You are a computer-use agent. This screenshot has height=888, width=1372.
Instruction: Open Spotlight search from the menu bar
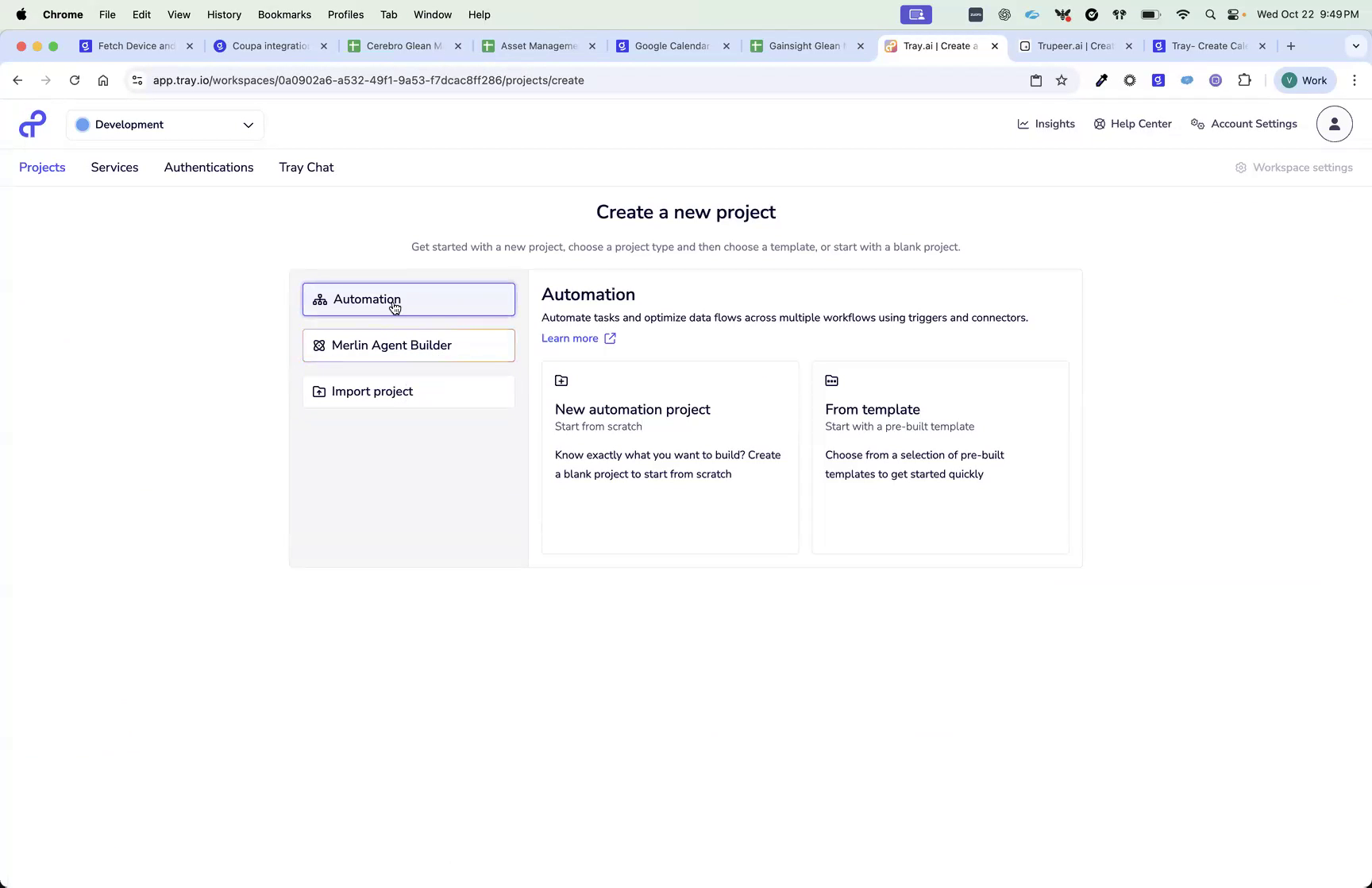pyautogui.click(x=1210, y=14)
